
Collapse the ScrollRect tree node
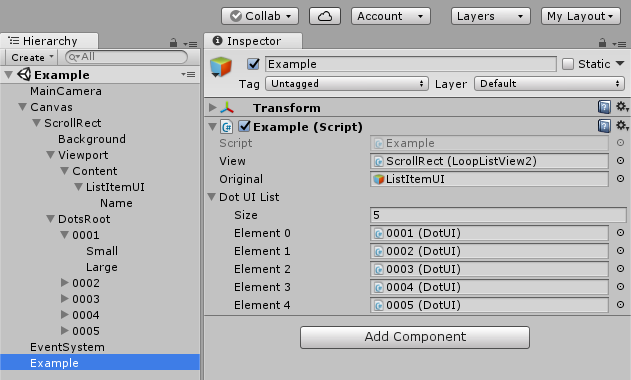click(x=37, y=123)
